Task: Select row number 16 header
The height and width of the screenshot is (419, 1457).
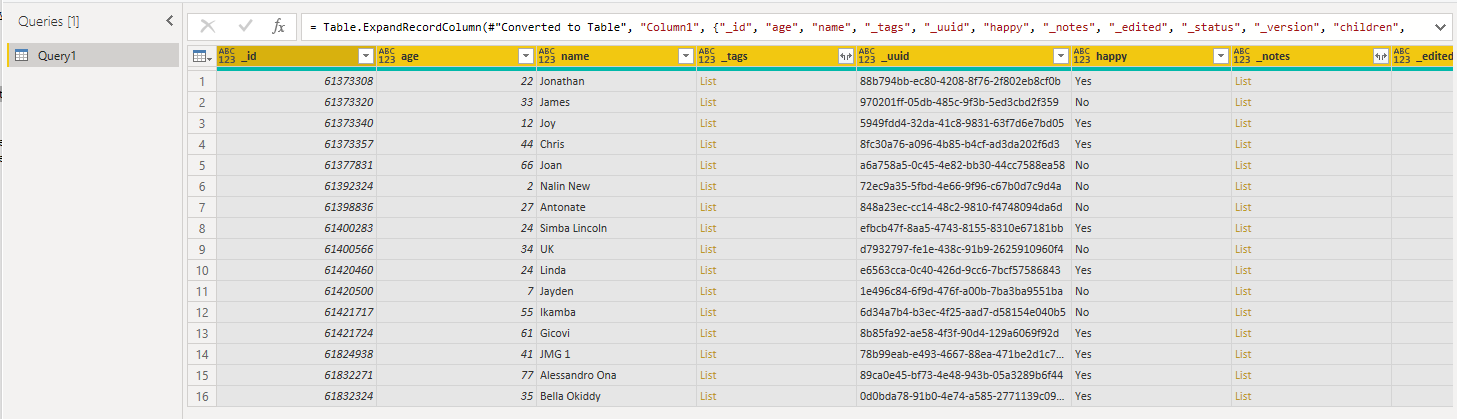Action: click(x=201, y=396)
